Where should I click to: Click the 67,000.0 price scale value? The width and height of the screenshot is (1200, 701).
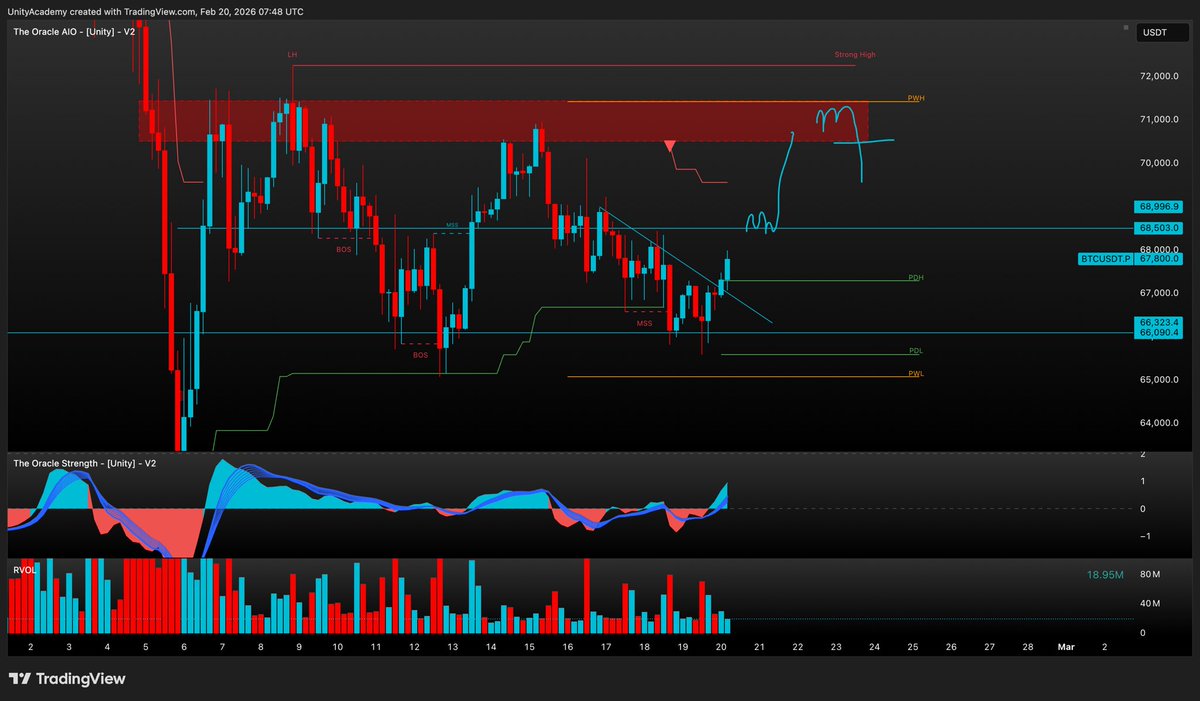[1159, 293]
